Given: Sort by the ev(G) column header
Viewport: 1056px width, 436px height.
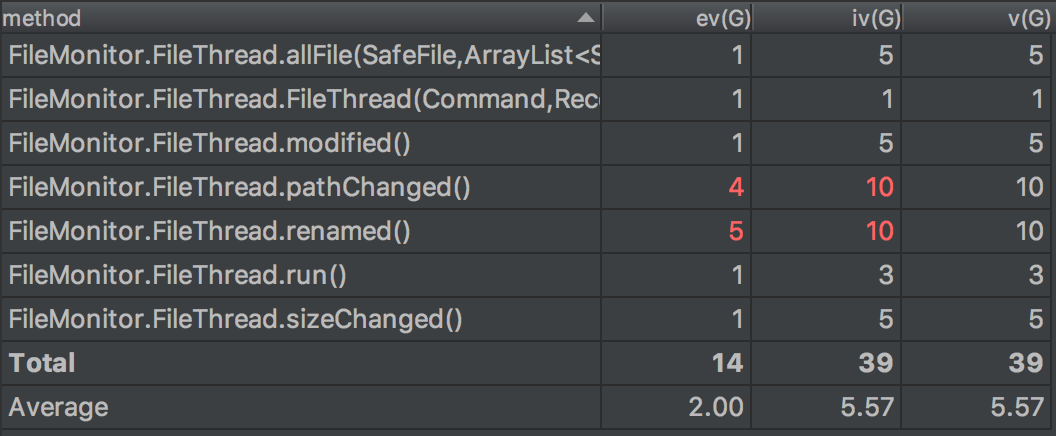Looking at the screenshot, I should (719, 18).
